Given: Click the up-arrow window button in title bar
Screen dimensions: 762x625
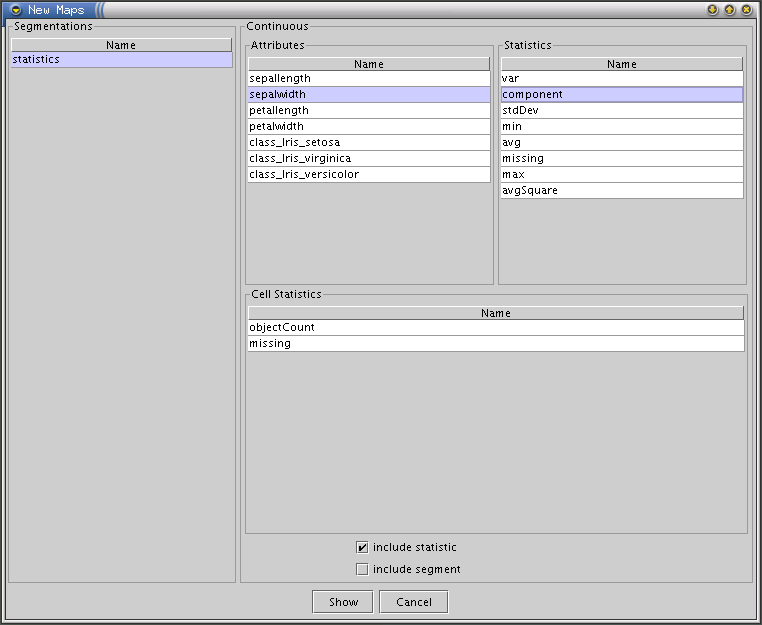Looking at the screenshot, I should pyautogui.click(x=729, y=10).
